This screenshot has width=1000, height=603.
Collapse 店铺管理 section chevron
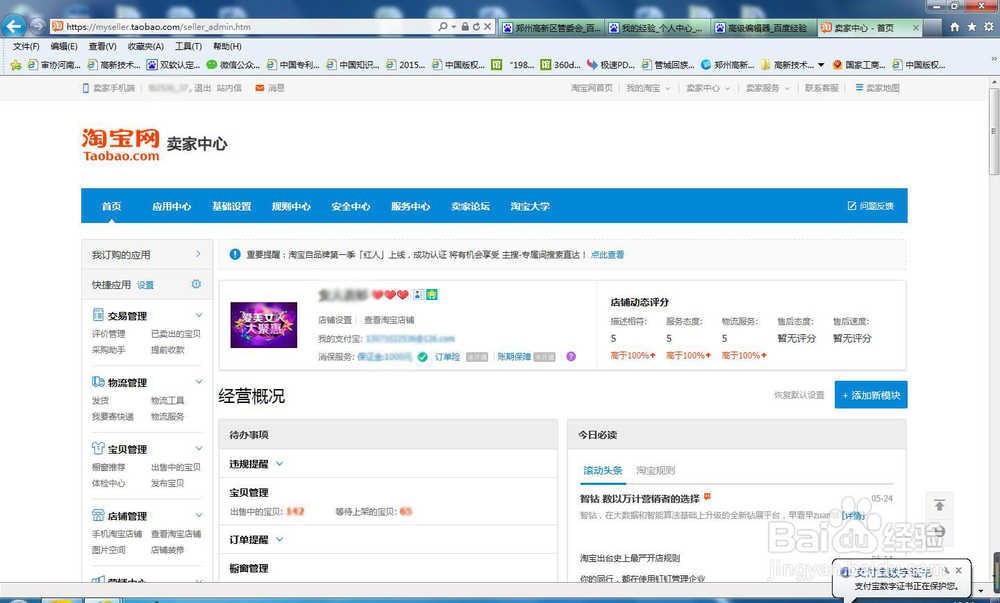(199, 515)
